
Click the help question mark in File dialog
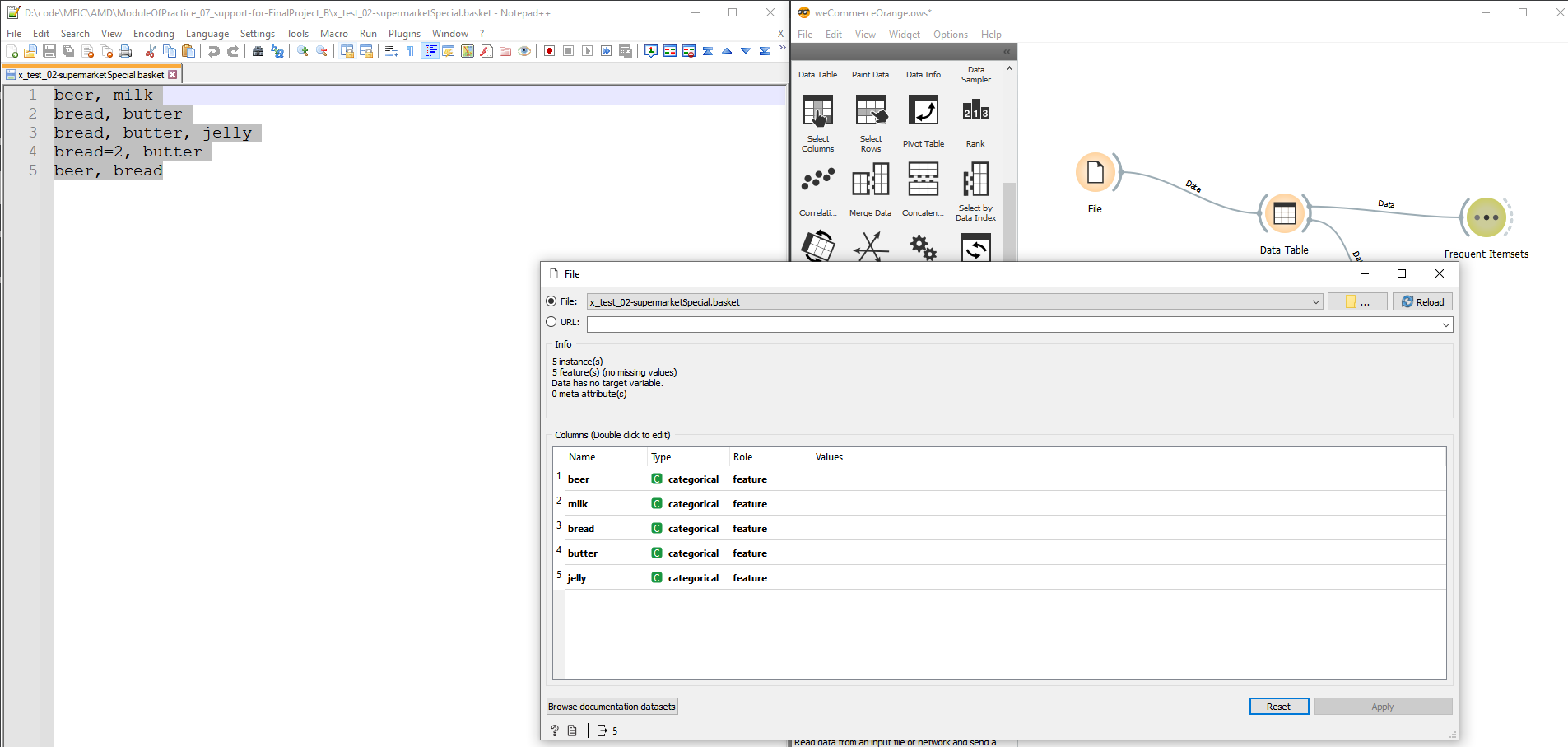(x=555, y=731)
